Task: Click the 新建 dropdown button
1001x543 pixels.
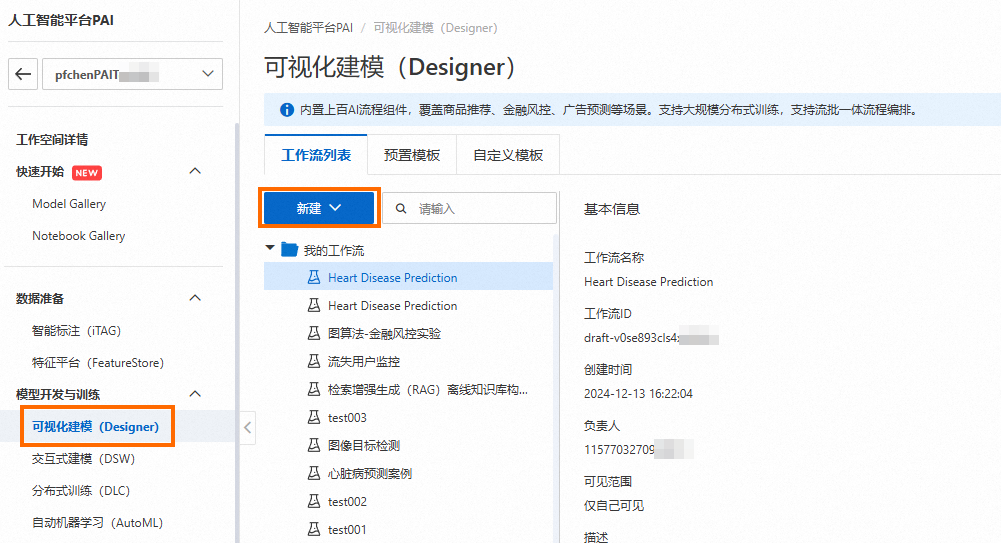Action: click(319, 208)
